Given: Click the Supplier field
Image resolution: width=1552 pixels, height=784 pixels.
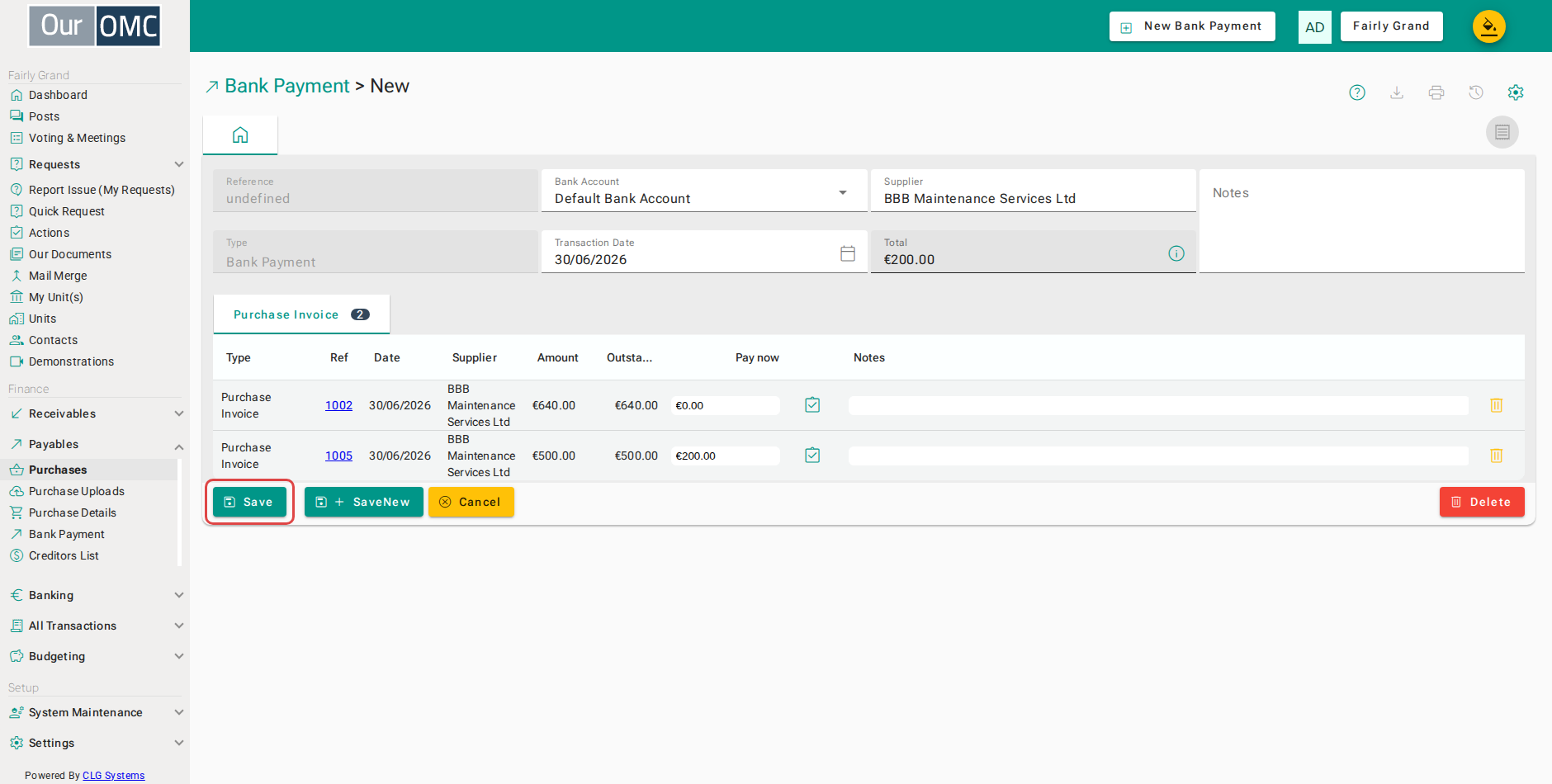Looking at the screenshot, I should click(x=1033, y=191).
